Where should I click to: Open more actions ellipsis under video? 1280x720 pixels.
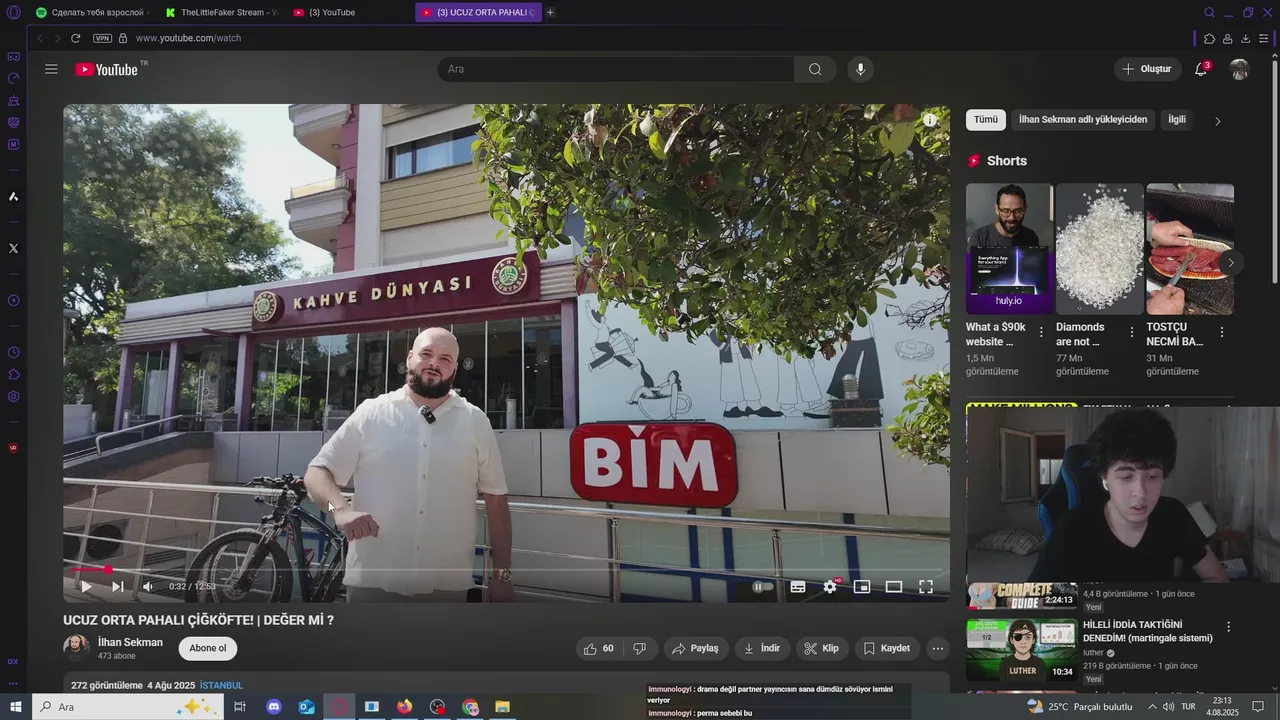coord(938,648)
